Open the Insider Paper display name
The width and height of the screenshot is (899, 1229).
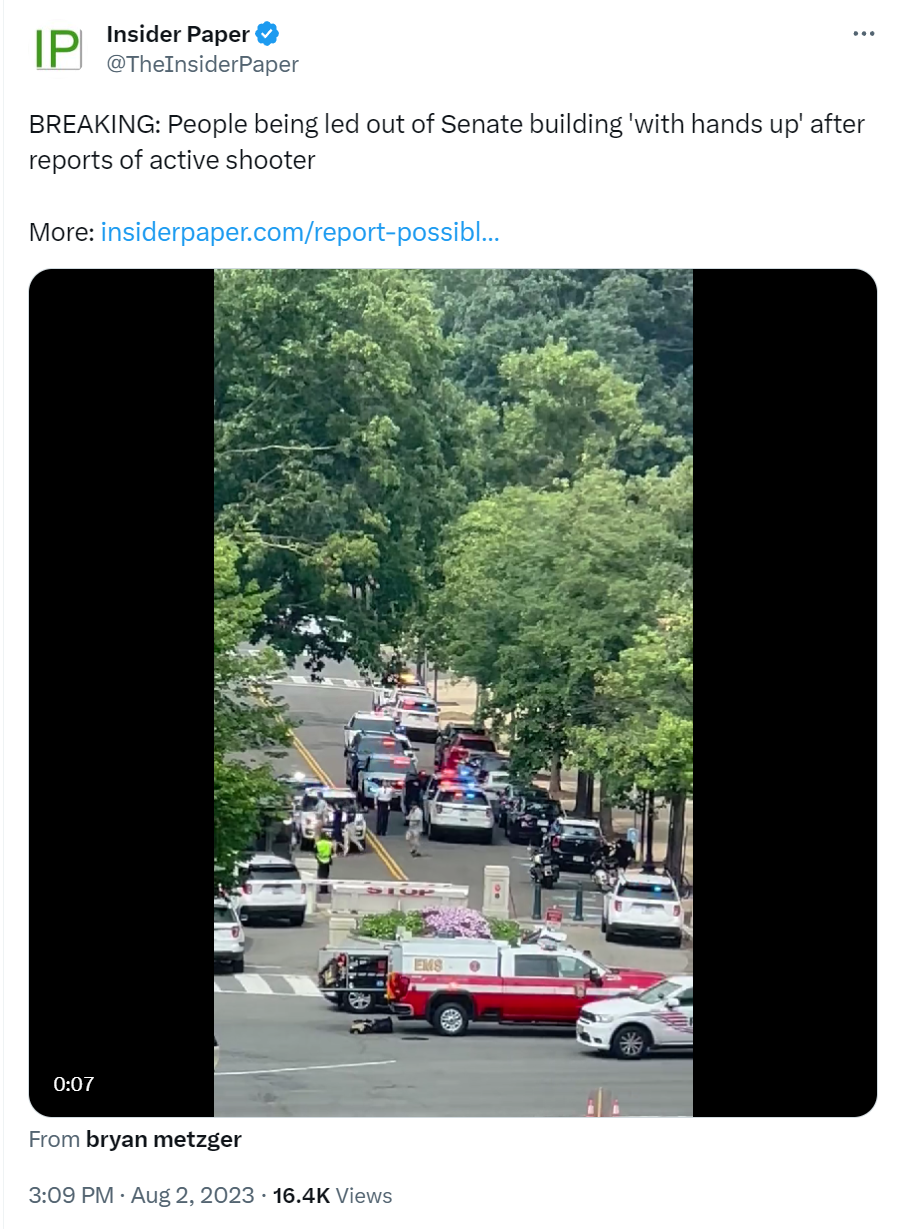(178, 34)
